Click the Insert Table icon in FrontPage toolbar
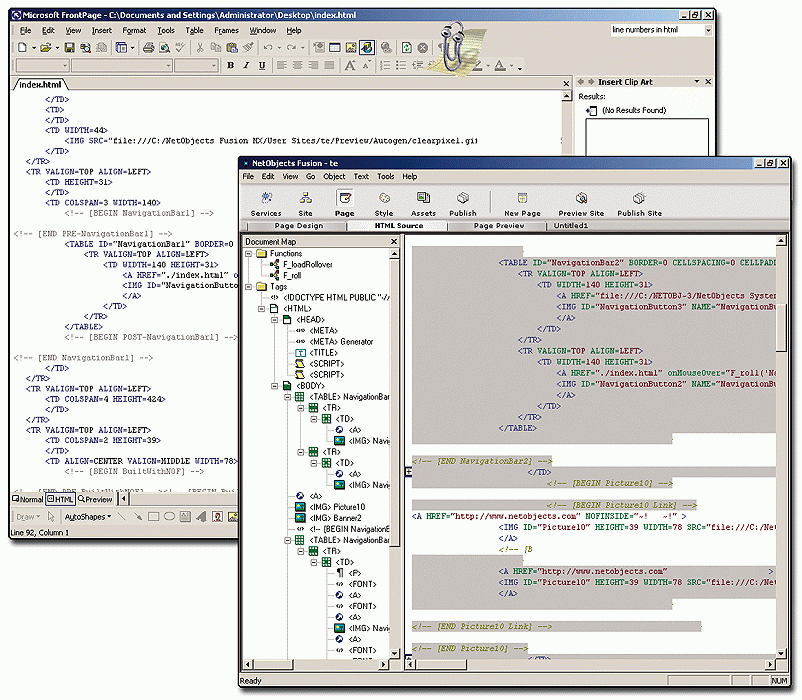 pos(335,48)
